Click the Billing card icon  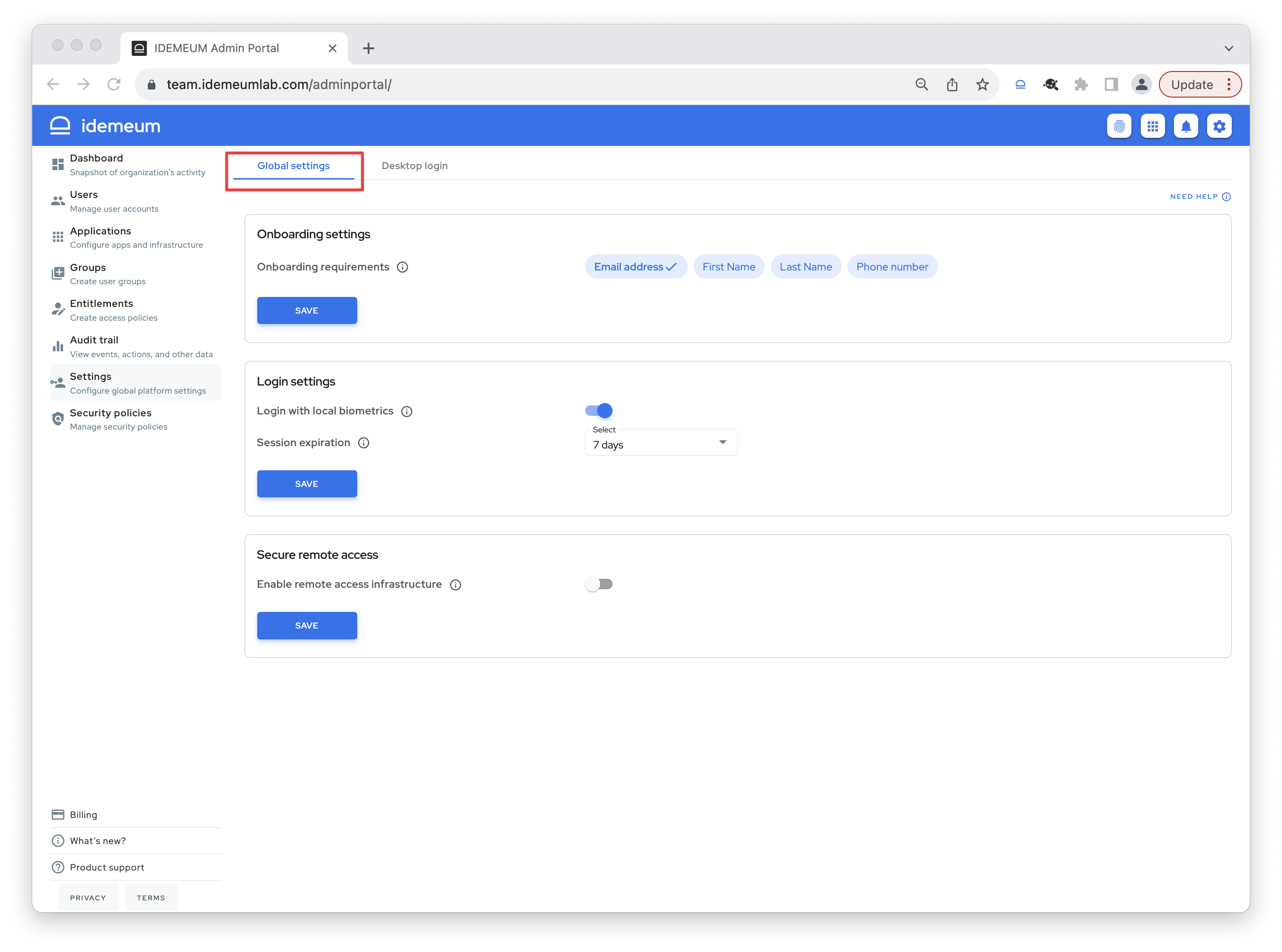click(x=58, y=814)
